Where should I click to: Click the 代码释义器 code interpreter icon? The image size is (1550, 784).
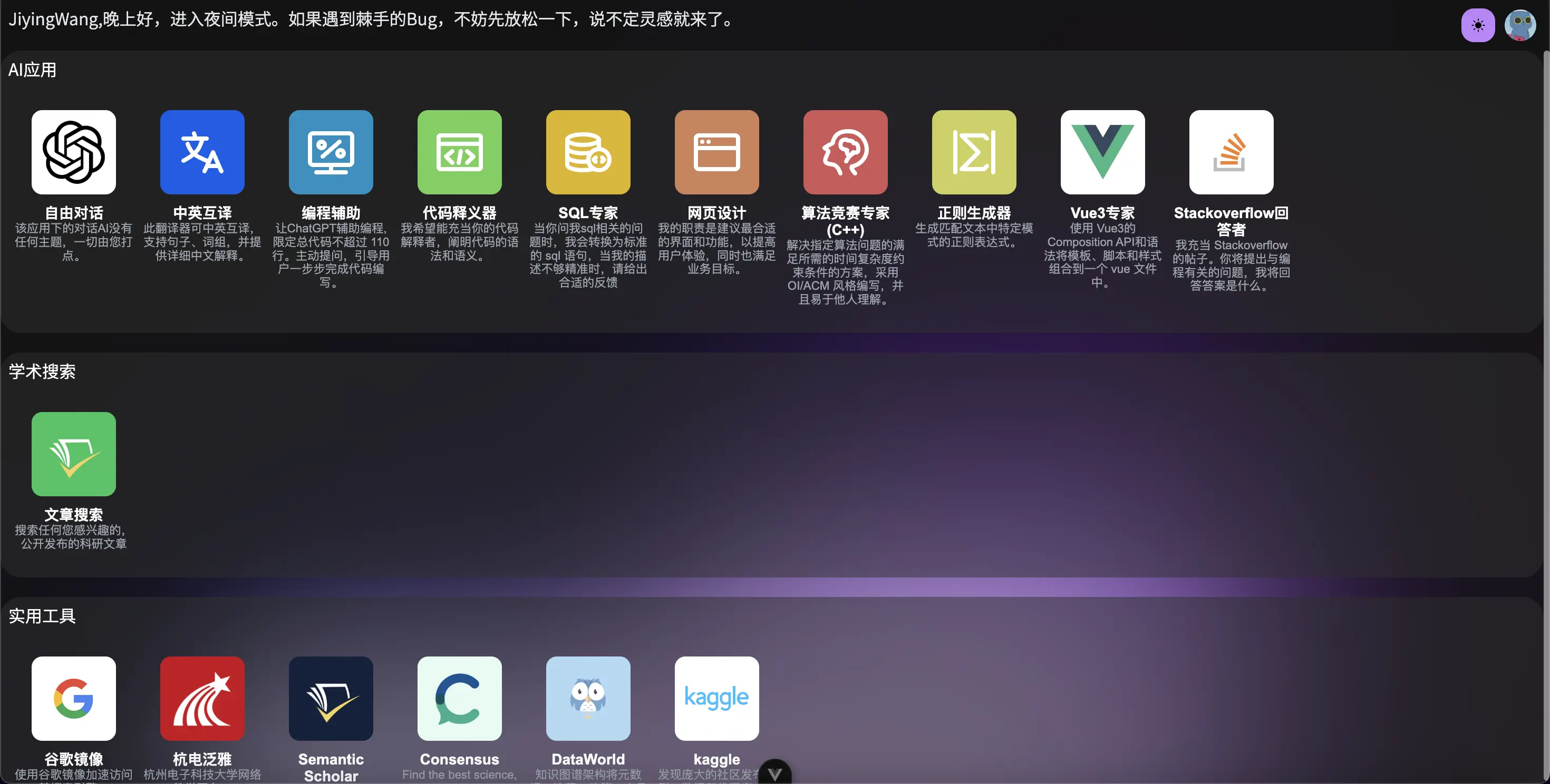(460, 152)
